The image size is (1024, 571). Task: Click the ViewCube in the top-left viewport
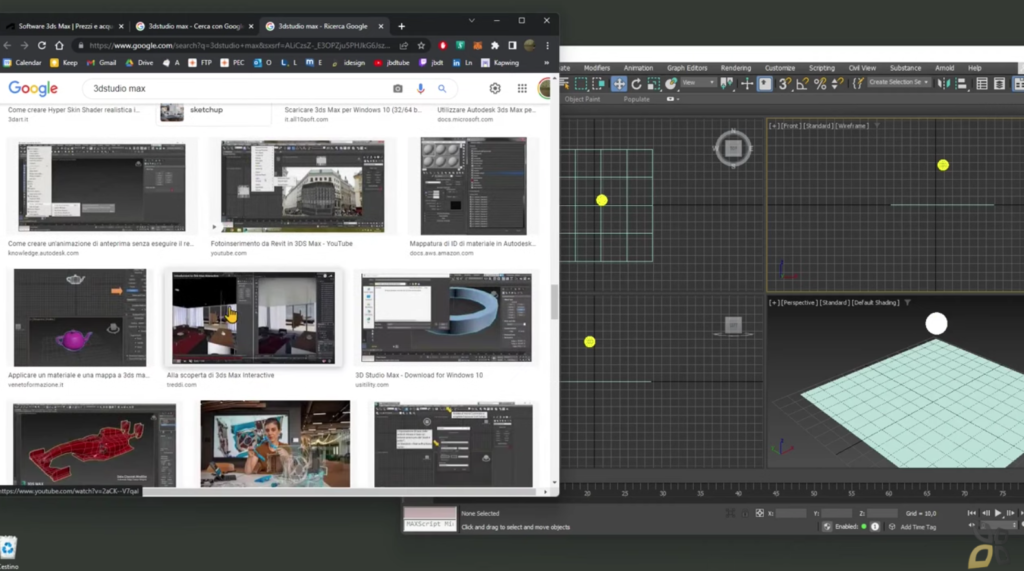[733, 148]
